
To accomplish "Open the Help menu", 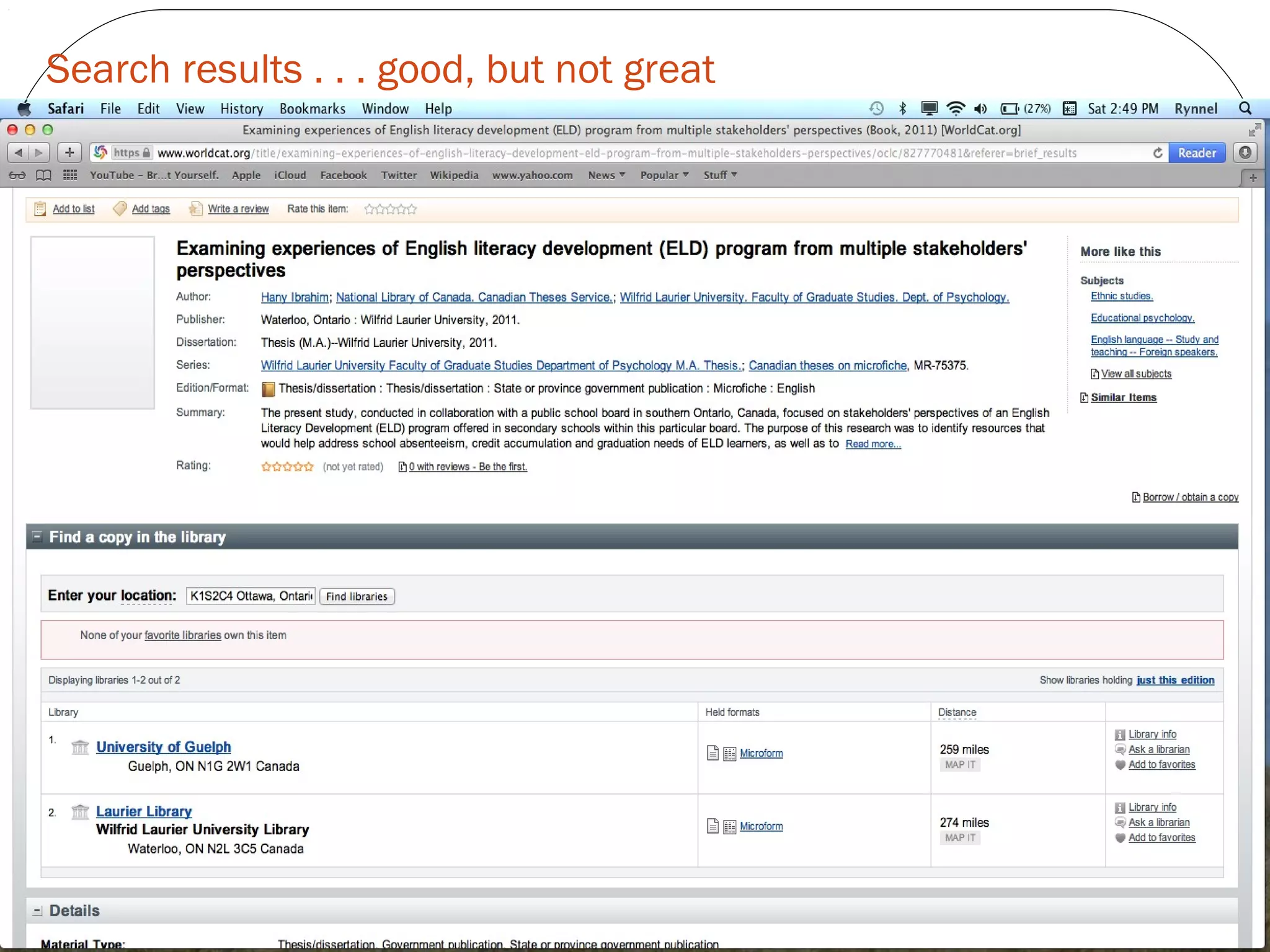I will pos(438,108).
